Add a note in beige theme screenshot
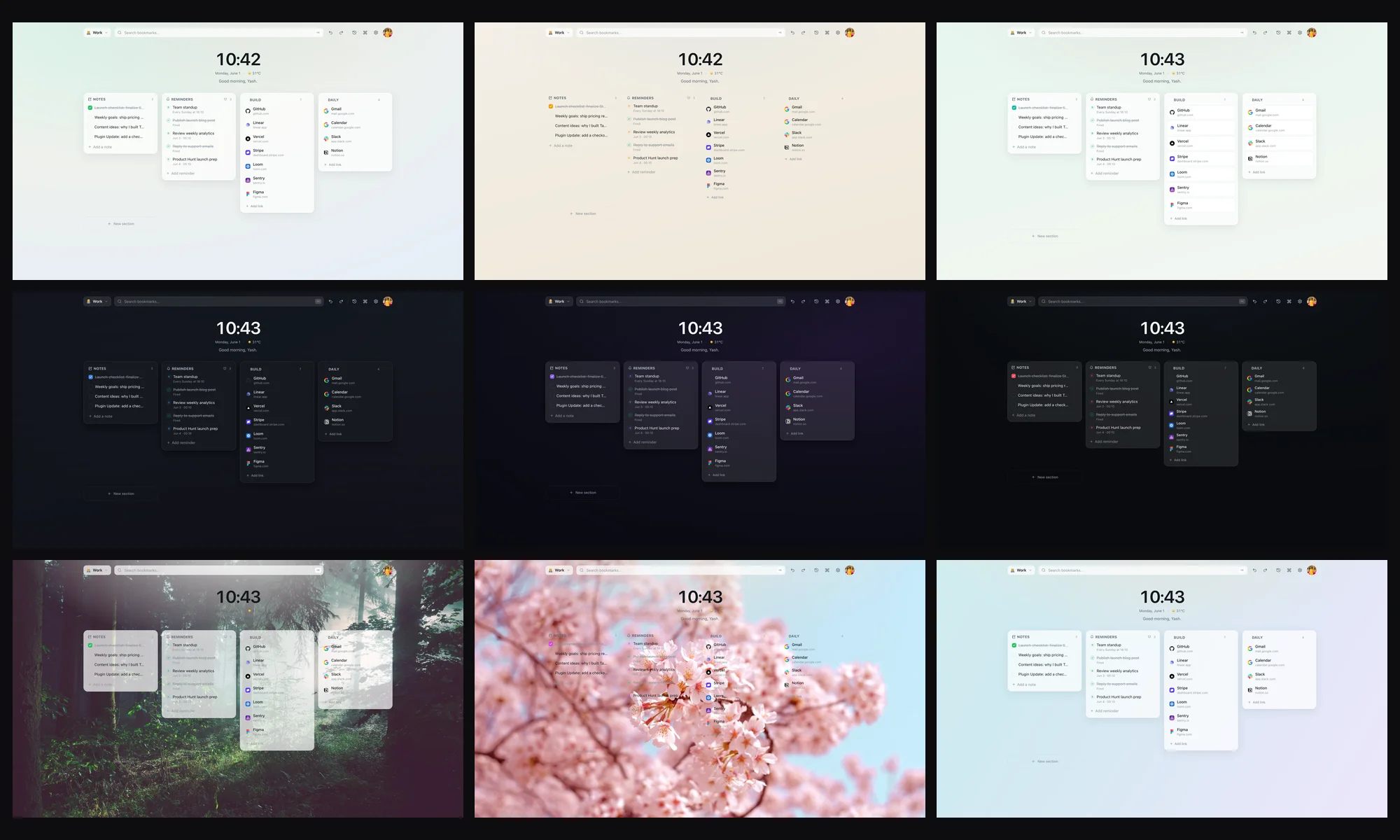The image size is (1400, 840). (x=561, y=146)
